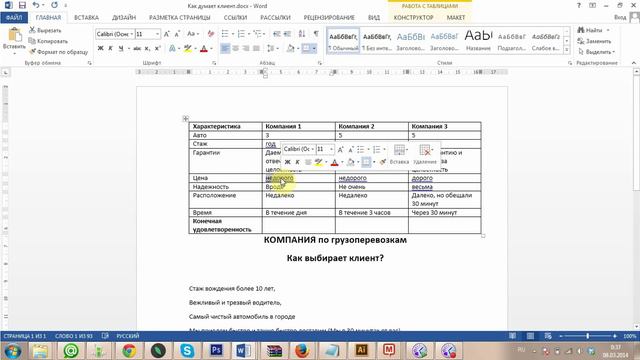Viewport: 640px width, 360px height.
Task: Click numbered list icon in ribbon
Action: [241, 34]
